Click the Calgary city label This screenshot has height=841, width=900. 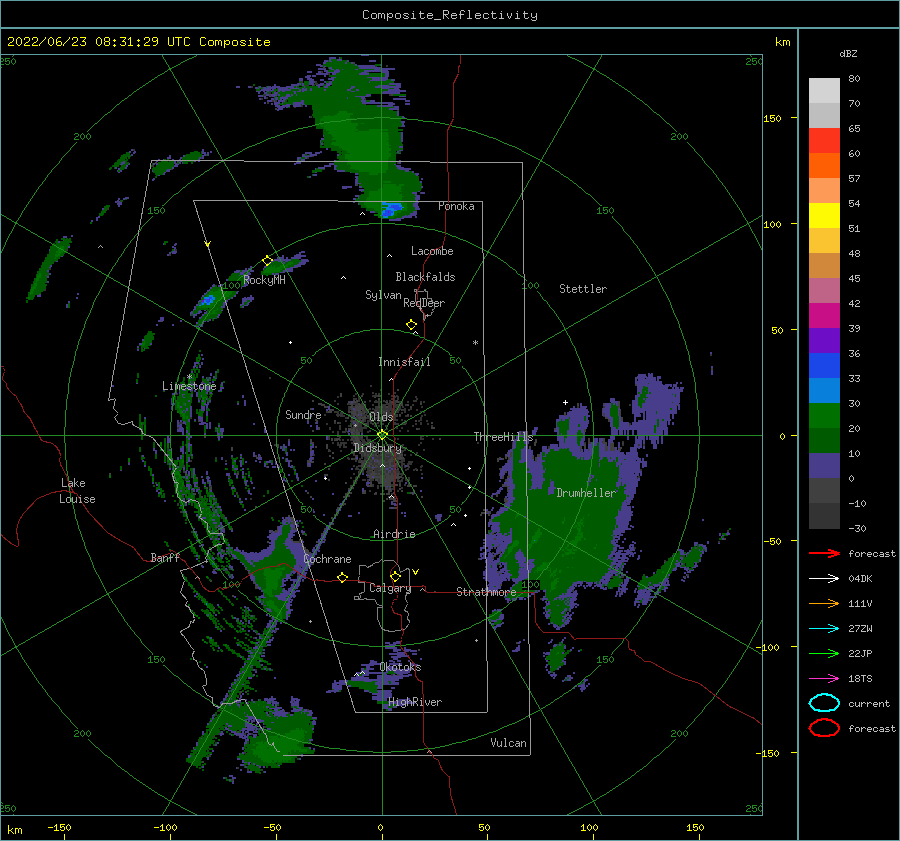390,588
